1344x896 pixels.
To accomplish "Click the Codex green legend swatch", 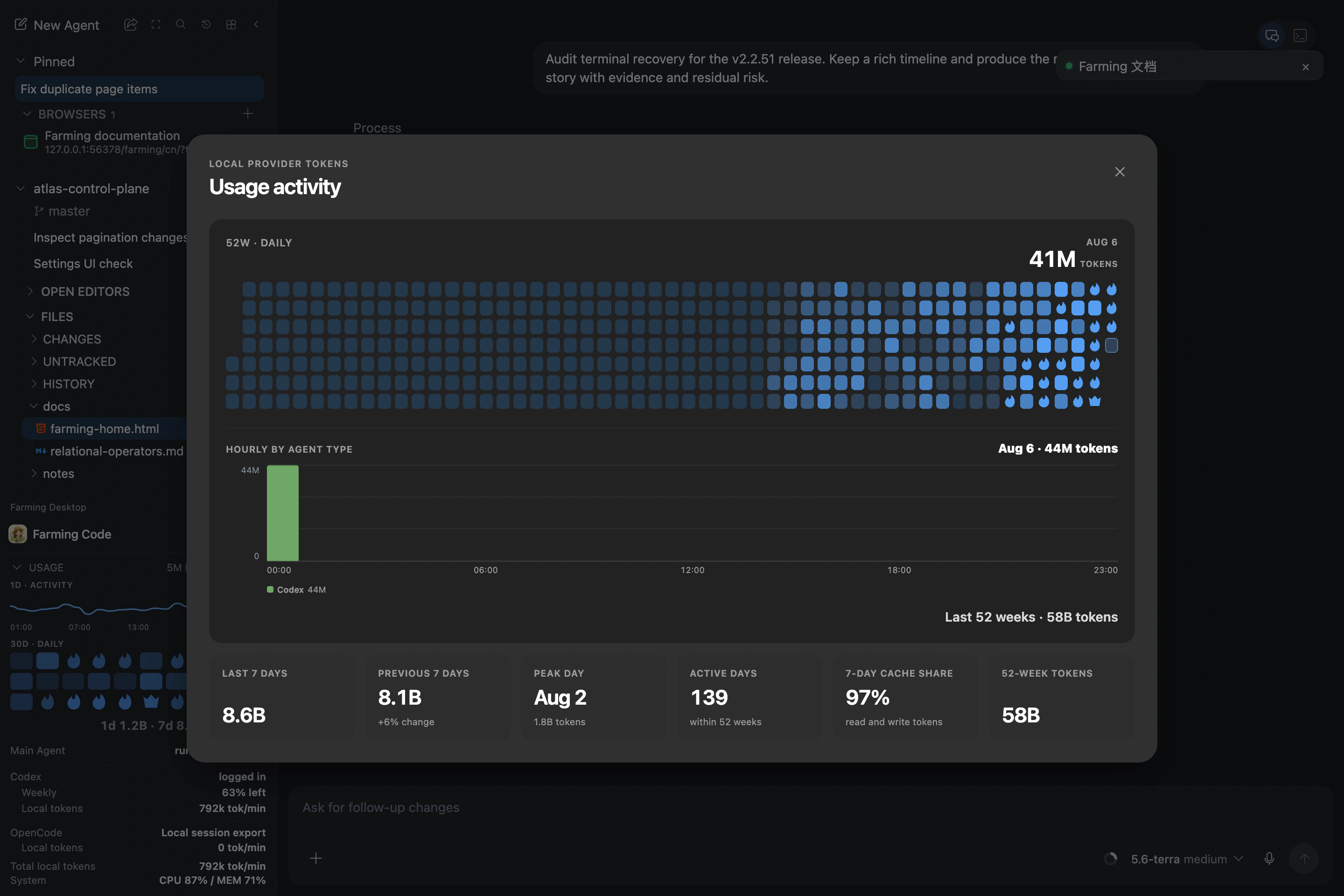I will [x=270, y=589].
